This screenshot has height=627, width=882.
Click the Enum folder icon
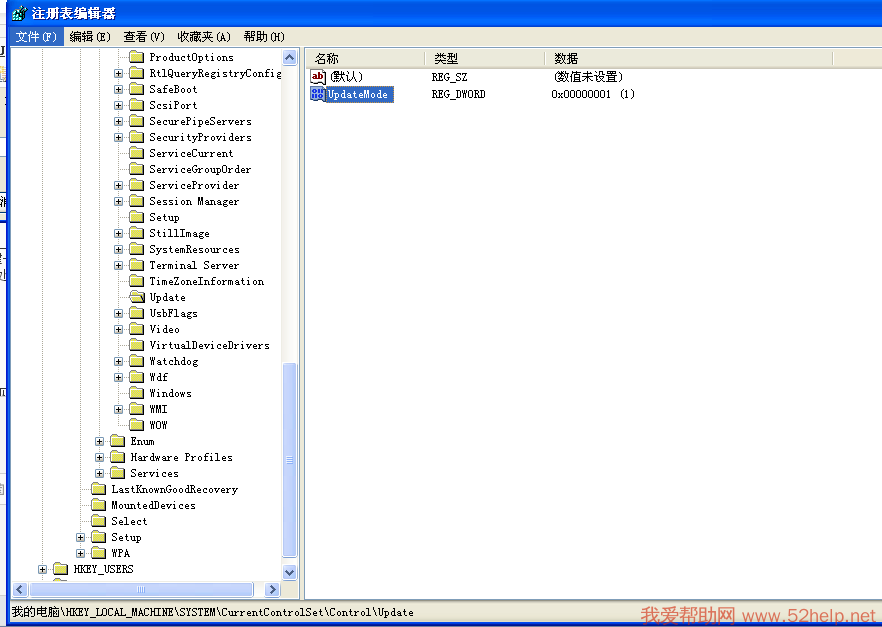[x=118, y=441]
